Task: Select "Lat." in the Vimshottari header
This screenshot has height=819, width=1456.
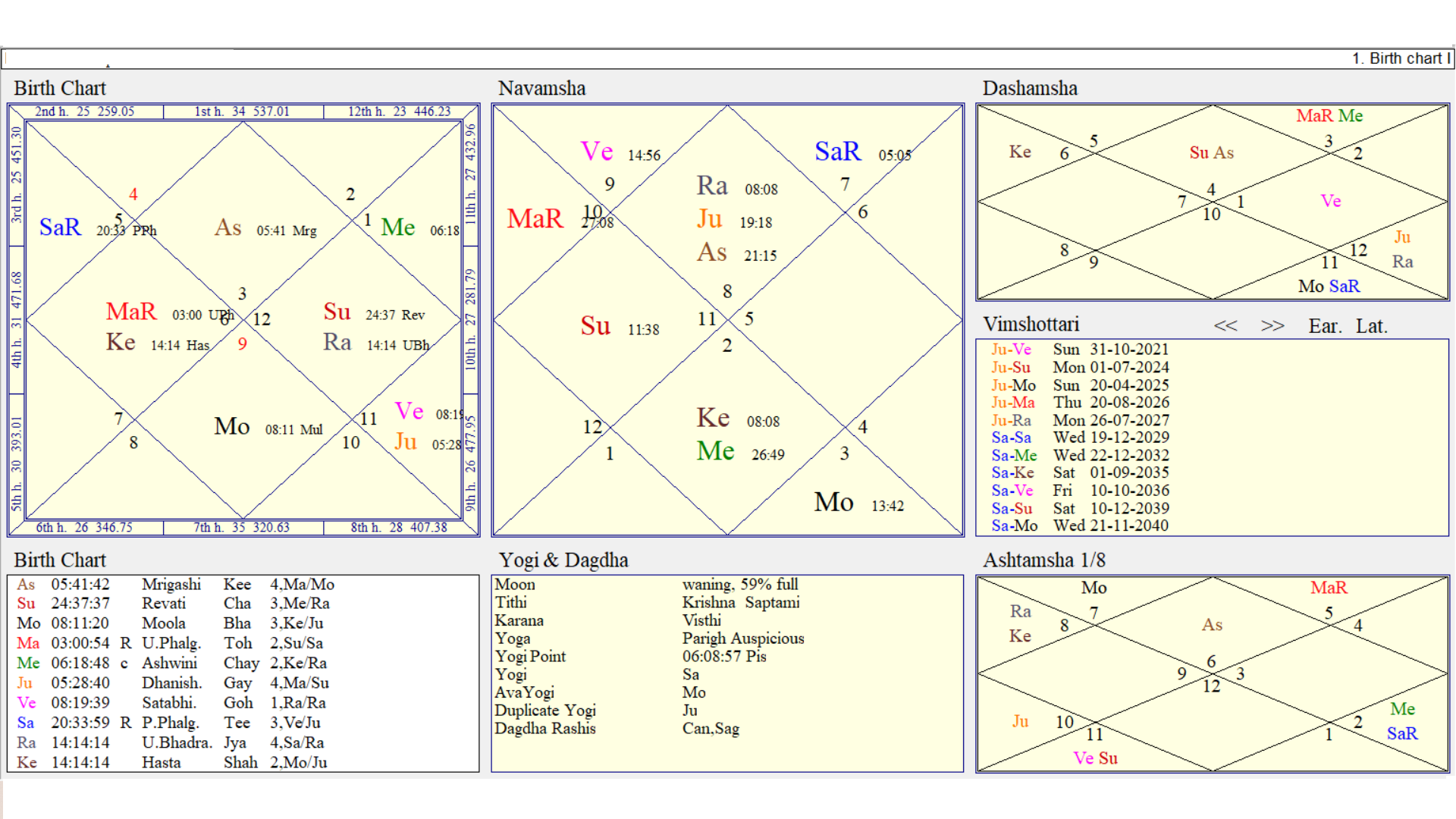Action: tap(1373, 325)
